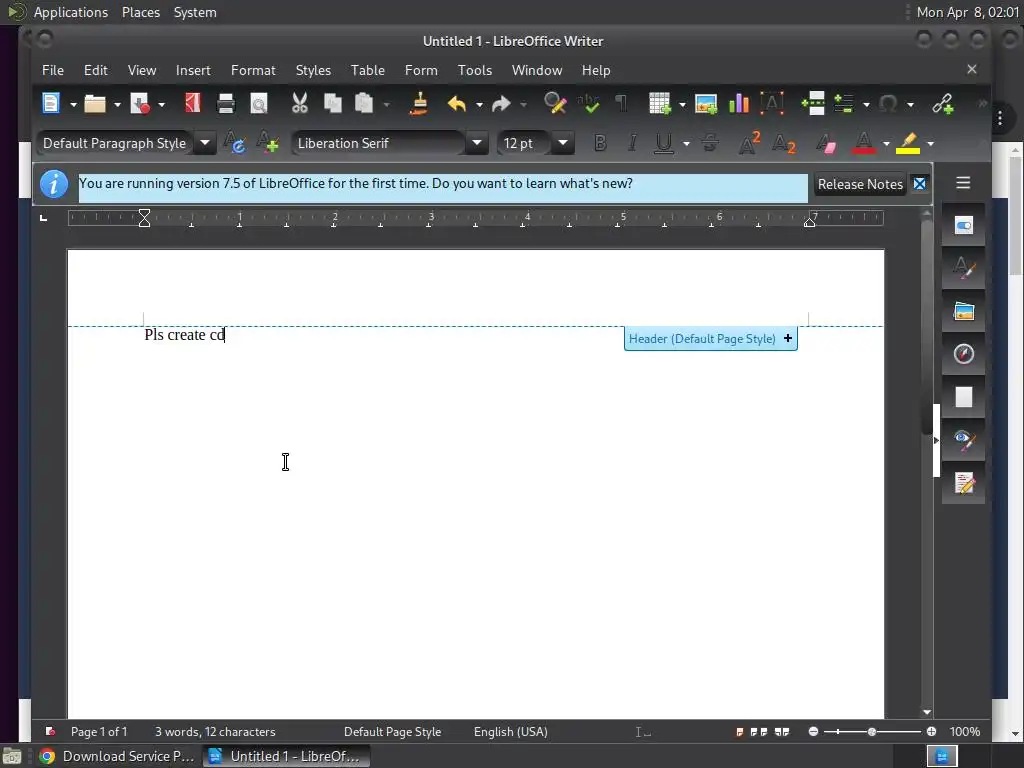Open the sidebar Properties panel
Screen dimensions: 1024x768
tap(963, 226)
